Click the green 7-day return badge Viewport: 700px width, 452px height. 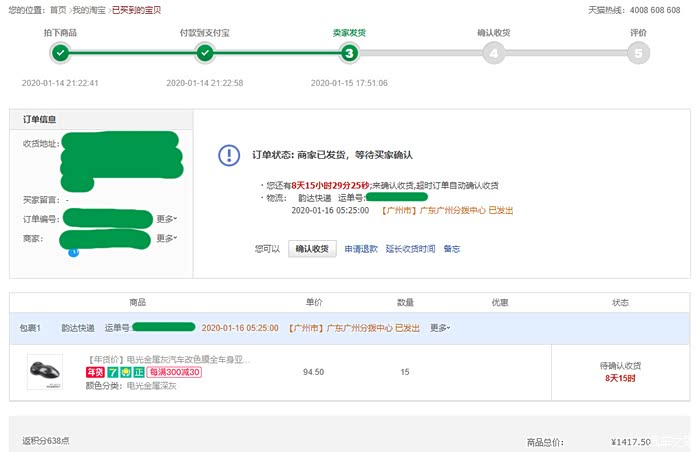[x=113, y=373]
